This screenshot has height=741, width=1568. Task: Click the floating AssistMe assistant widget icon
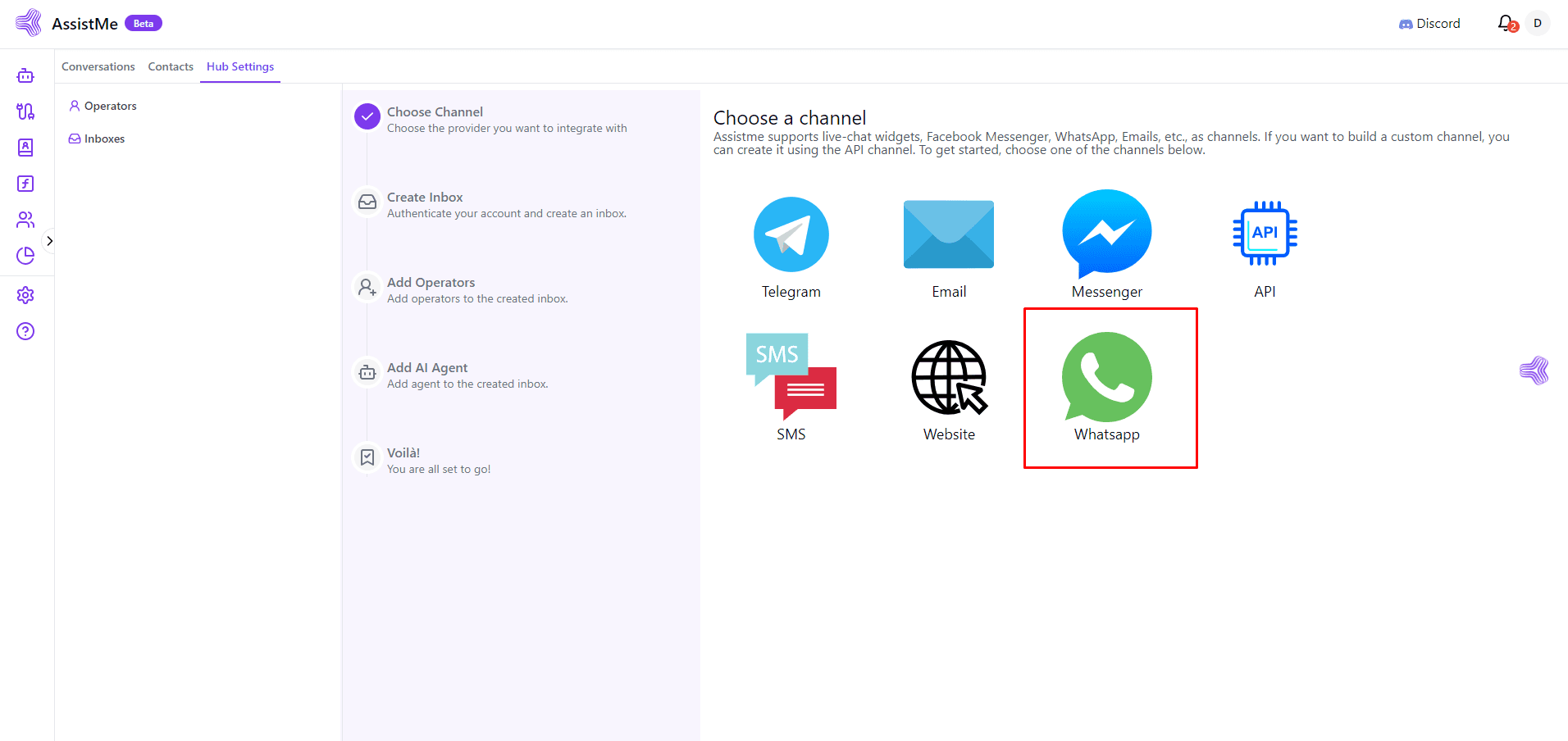point(1534,370)
